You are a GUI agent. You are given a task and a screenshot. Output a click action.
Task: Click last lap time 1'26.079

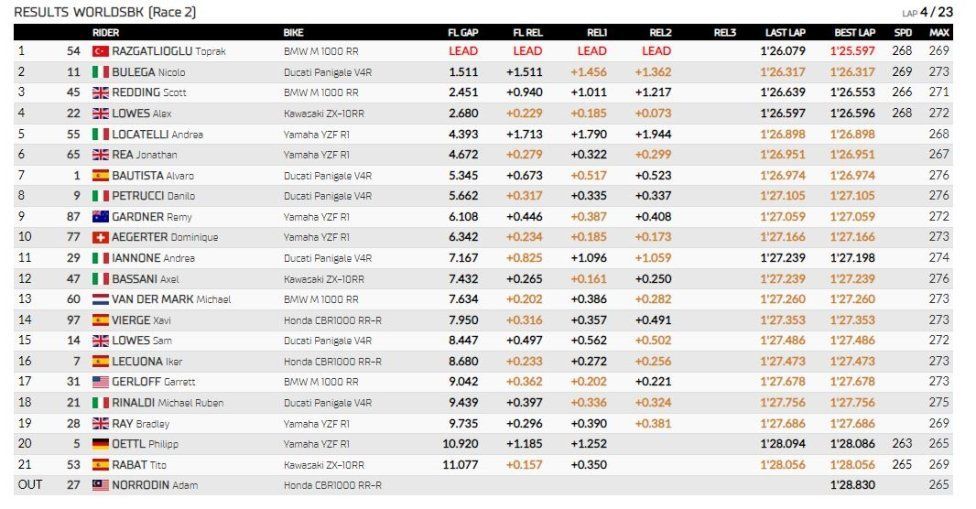click(x=782, y=51)
